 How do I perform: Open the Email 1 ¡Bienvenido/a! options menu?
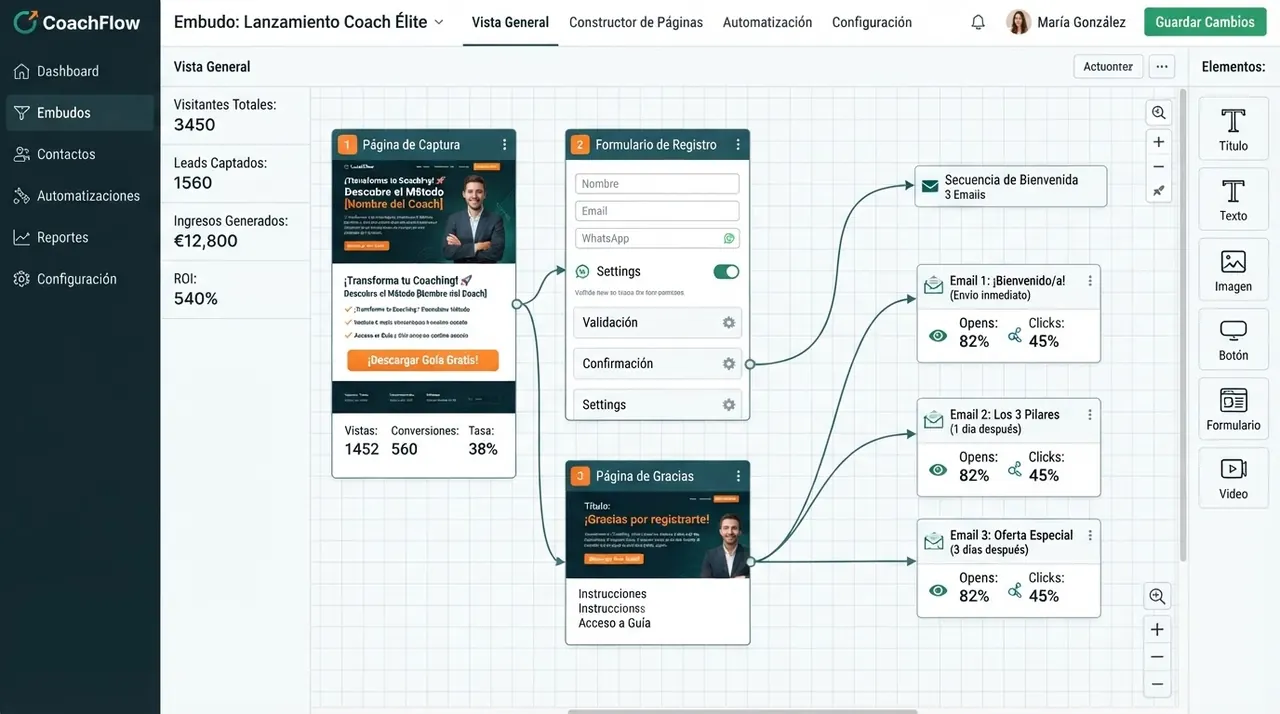(x=1090, y=281)
